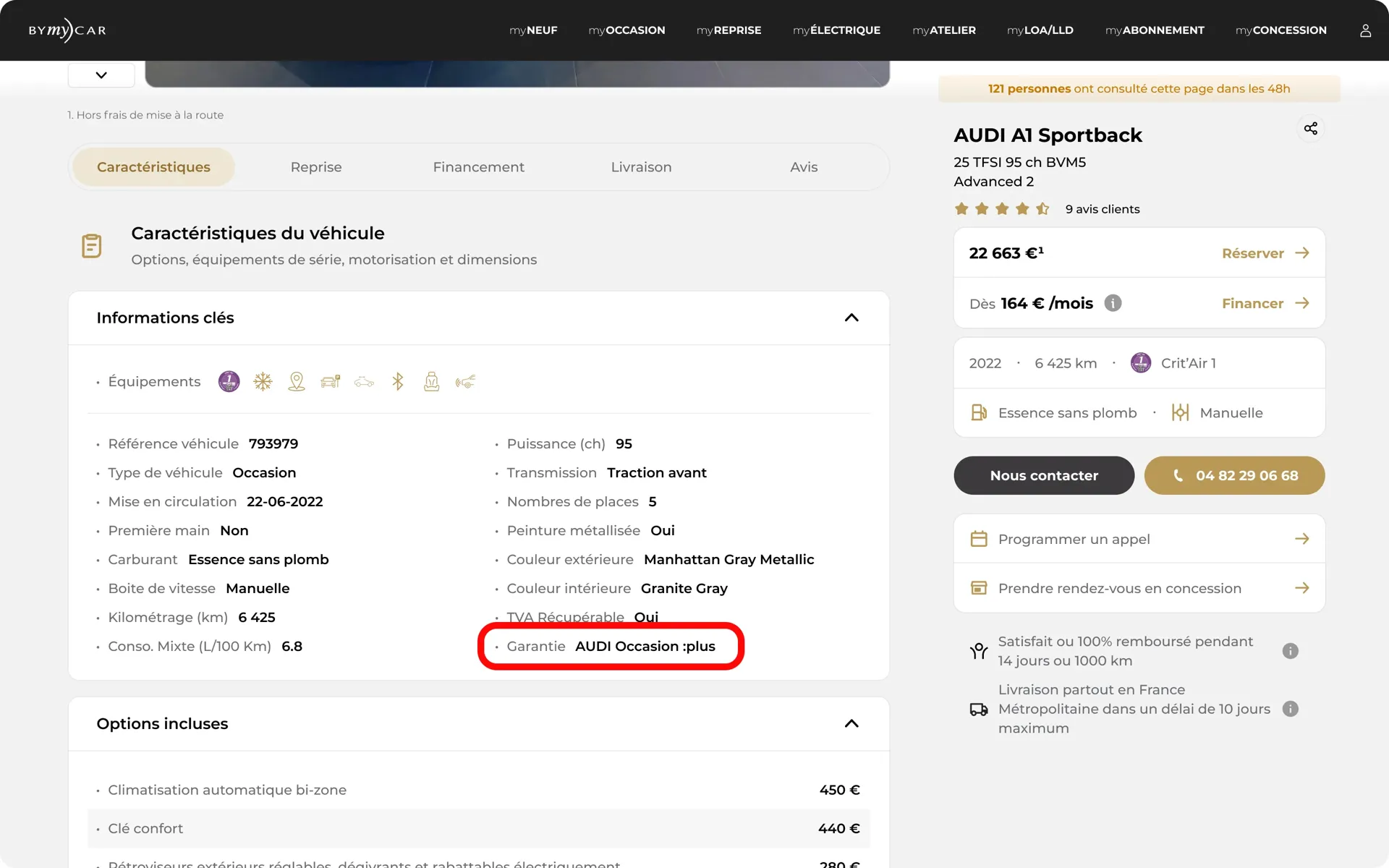Image resolution: width=1389 pixels, height=868 pixels.
Task: Click the 6 425 km mileage in sidebar
Action: click(1066, 363)
